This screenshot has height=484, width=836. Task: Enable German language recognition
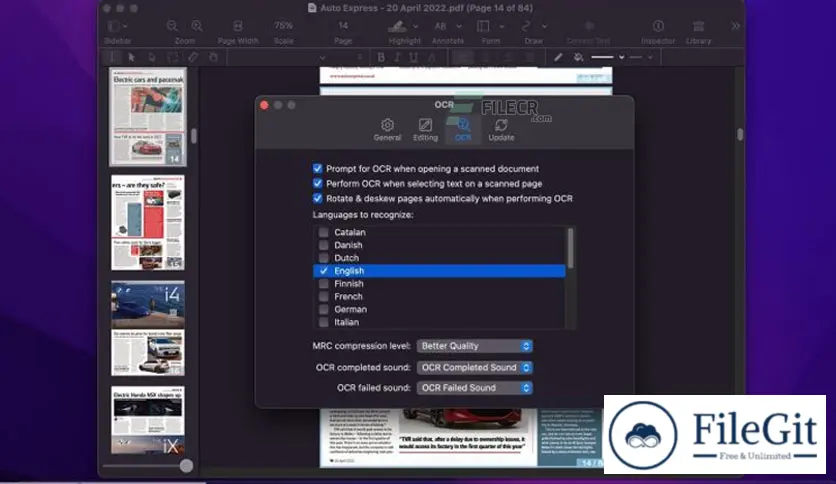pyautogui.click(x=323, y=309)
